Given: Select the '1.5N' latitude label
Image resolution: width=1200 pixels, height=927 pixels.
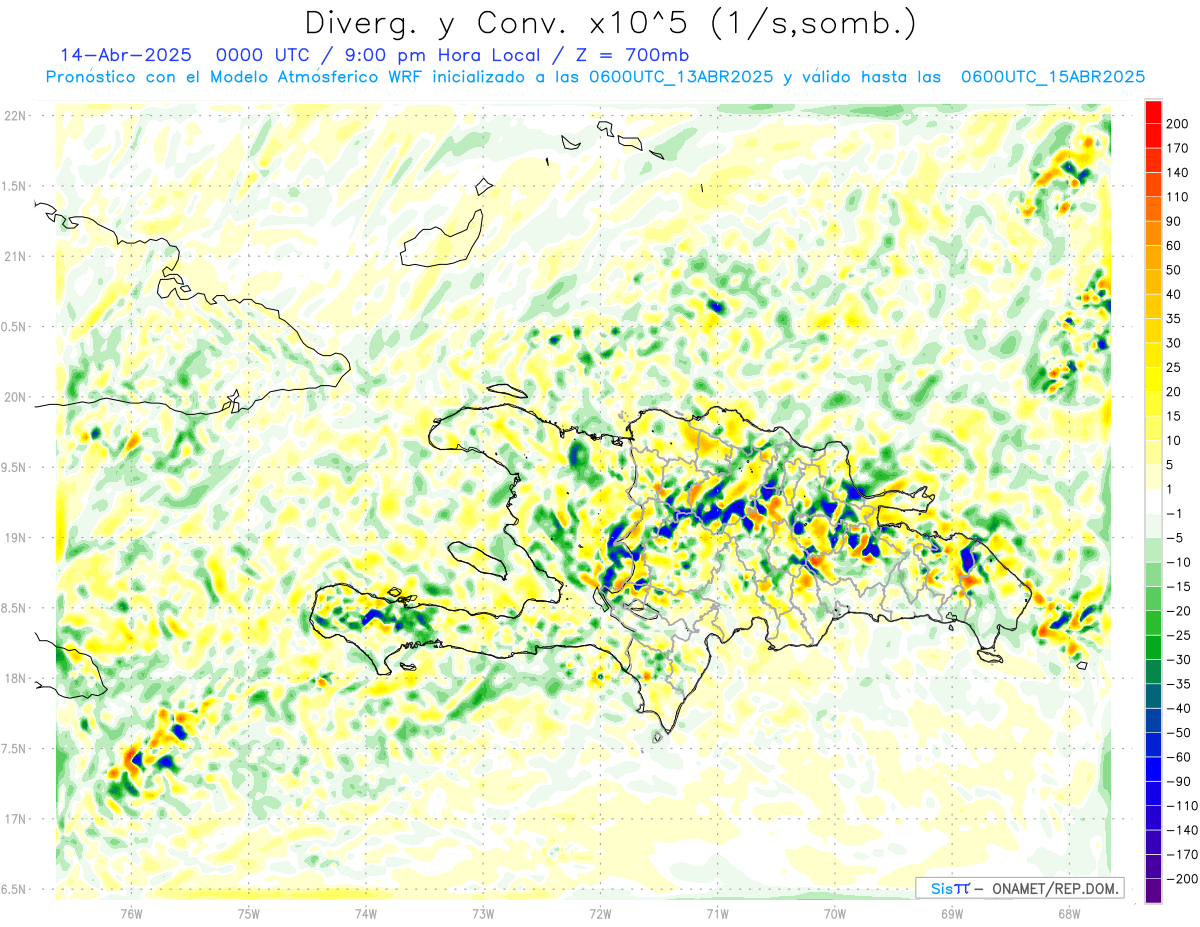Looking at the screenshot, I should click(x=14, y=186).
